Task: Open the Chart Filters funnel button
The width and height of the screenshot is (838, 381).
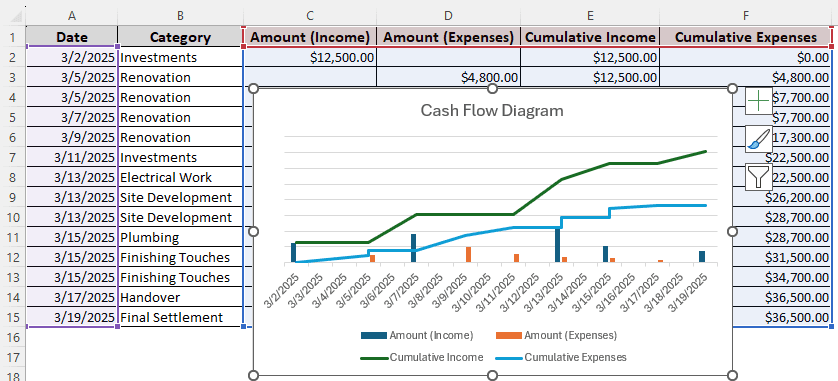Action: (758, 177)
